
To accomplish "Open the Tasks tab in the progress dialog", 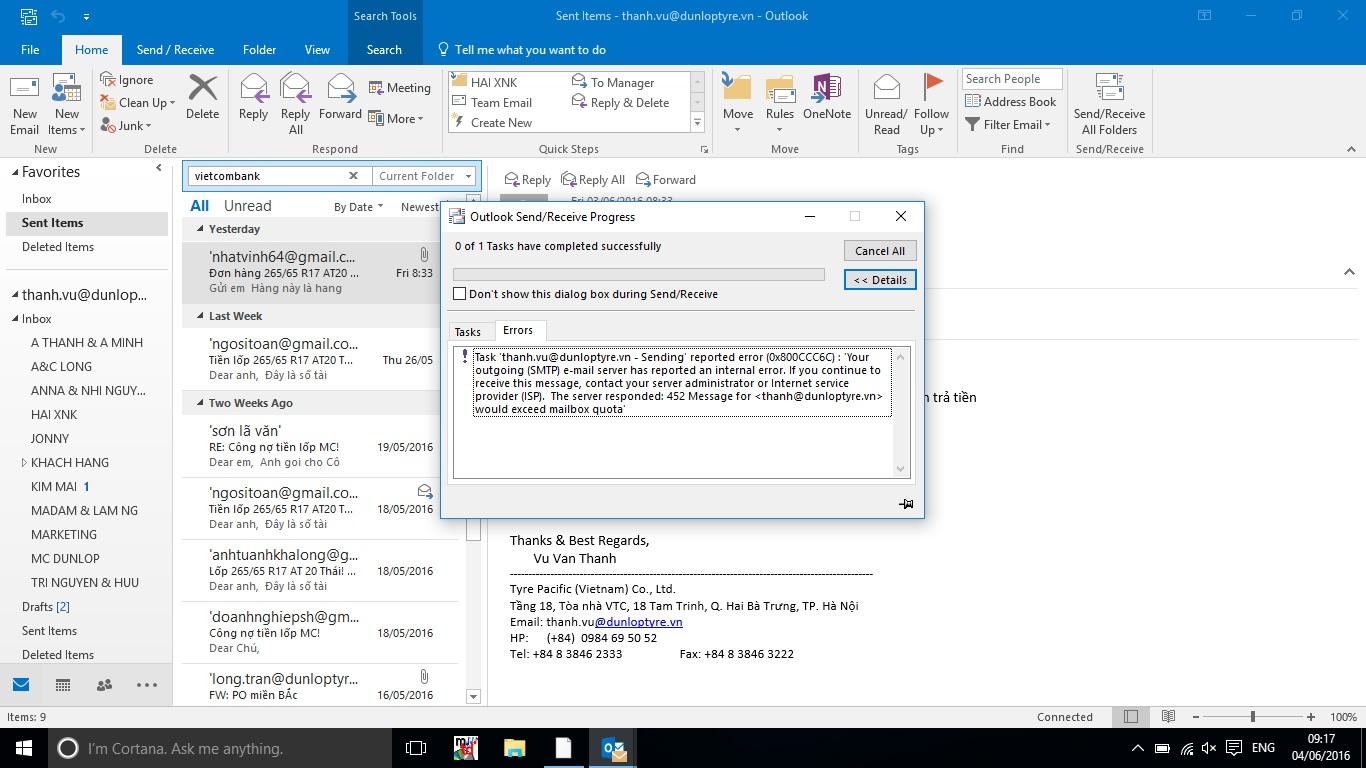I will pos(467,332).
